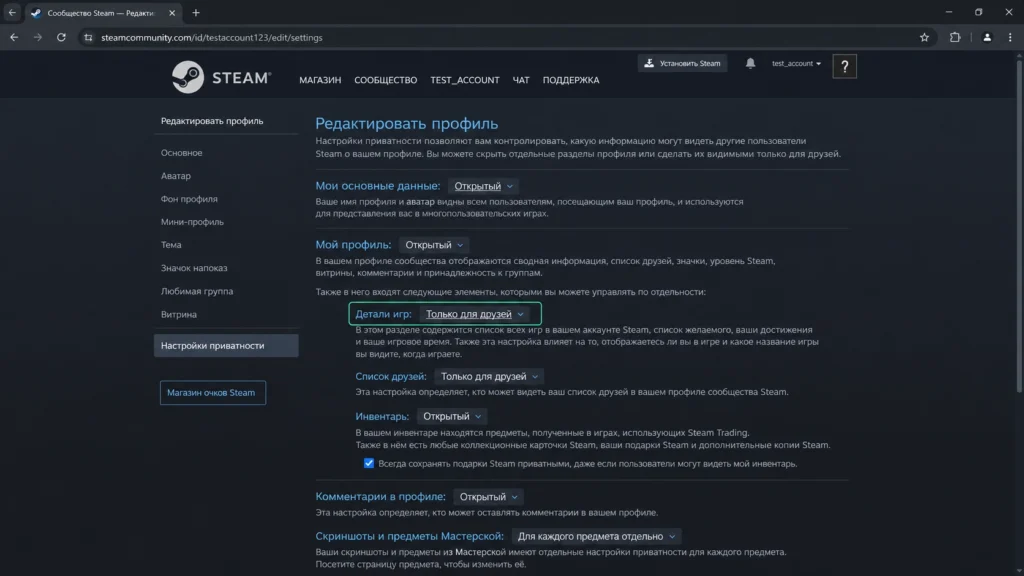Open СООБЩЕСТВО menu
Screen dimensions: 1024x576
(385, 80)
